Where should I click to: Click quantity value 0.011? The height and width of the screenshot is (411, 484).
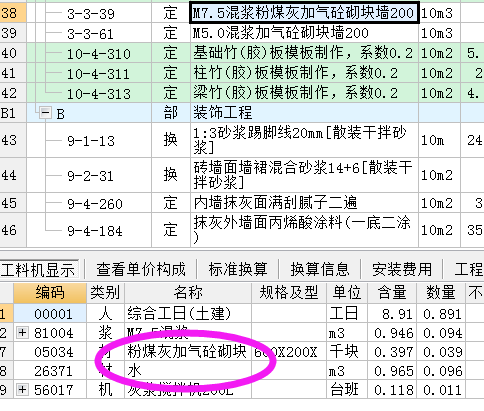[441, 389]
